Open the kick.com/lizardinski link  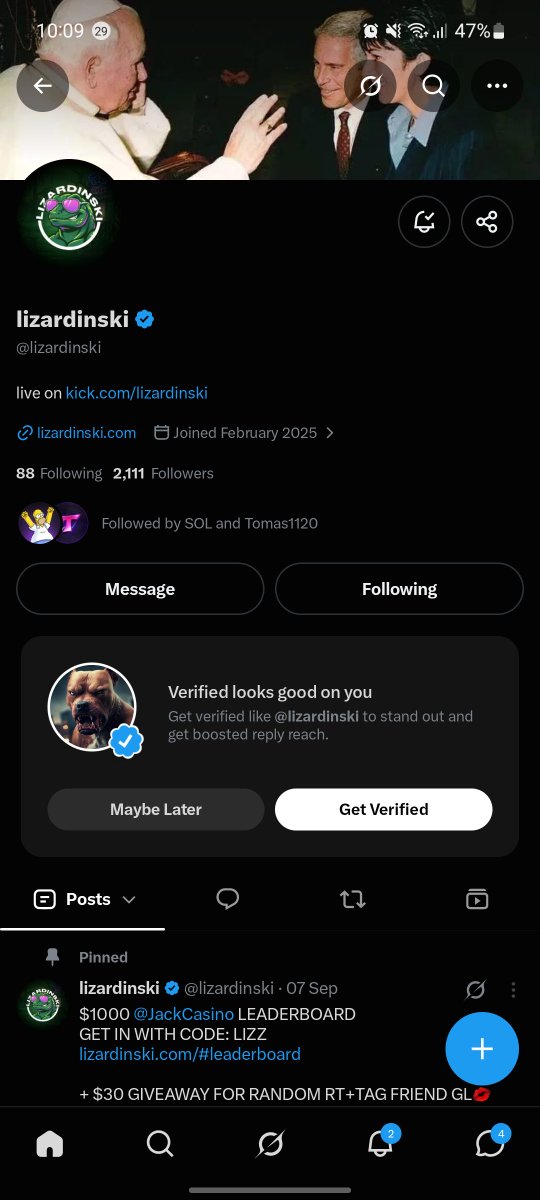pyautogui.click(x=136, y=393)
